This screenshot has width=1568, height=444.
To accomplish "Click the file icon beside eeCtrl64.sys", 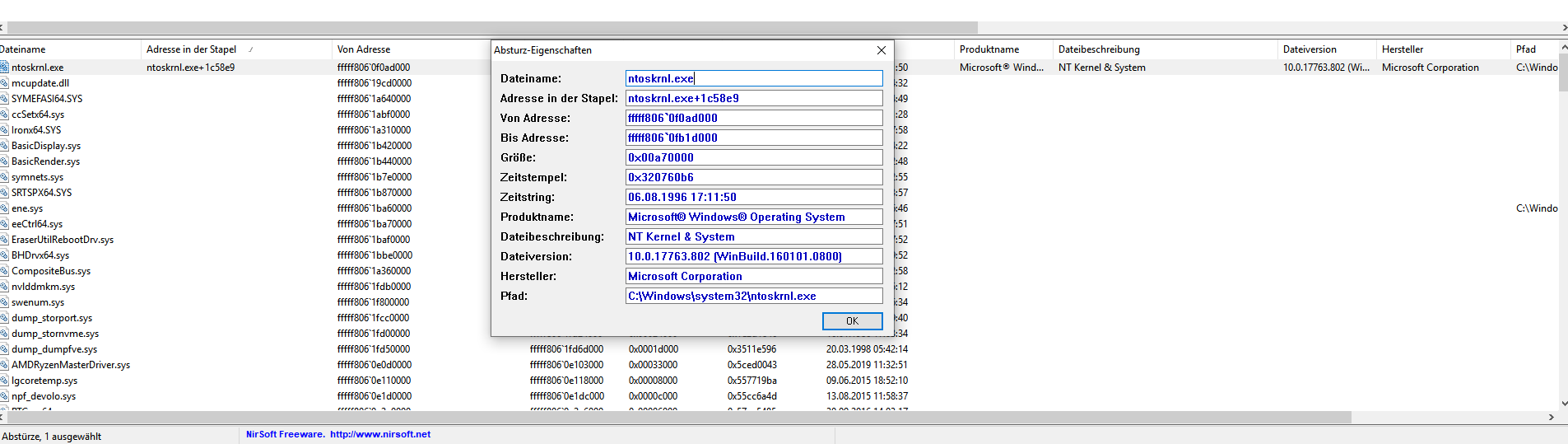I will (4, 224).
